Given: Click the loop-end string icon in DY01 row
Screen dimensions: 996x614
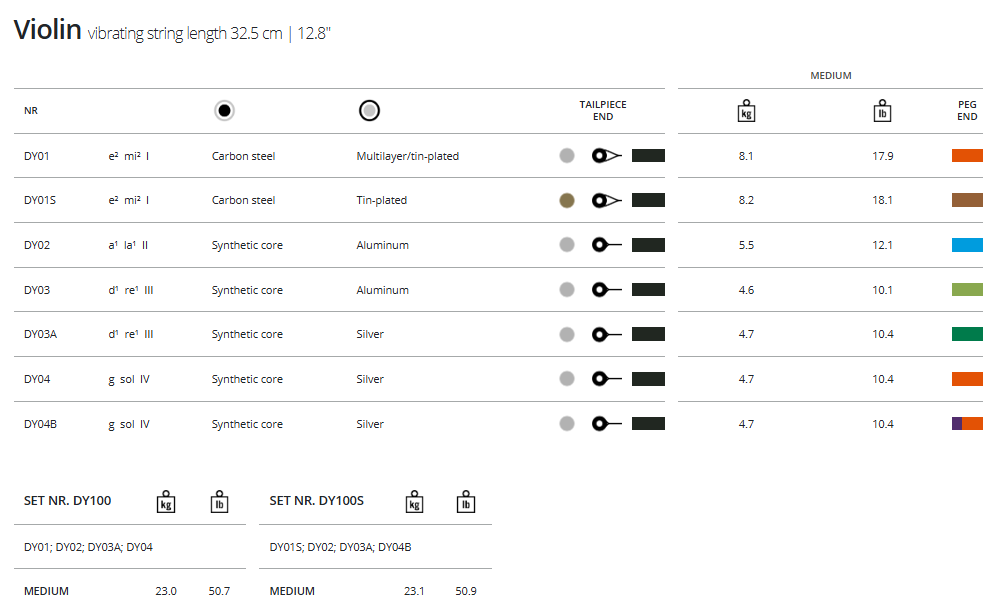Looking at the screenshot, I should [606, 156].
